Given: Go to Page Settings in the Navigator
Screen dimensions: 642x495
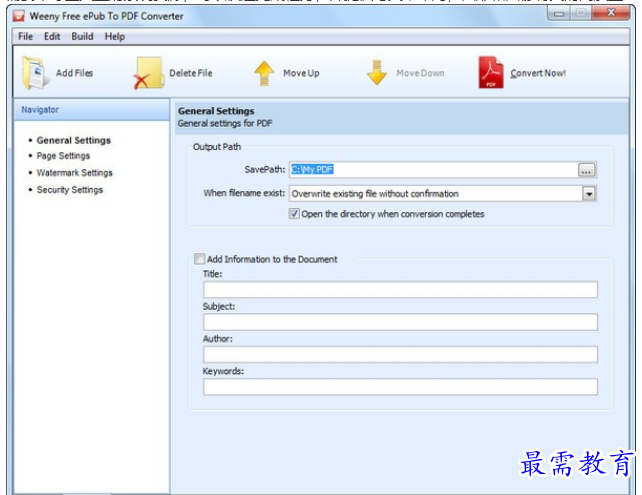Looking at the screenshot, I should point(63,156).
